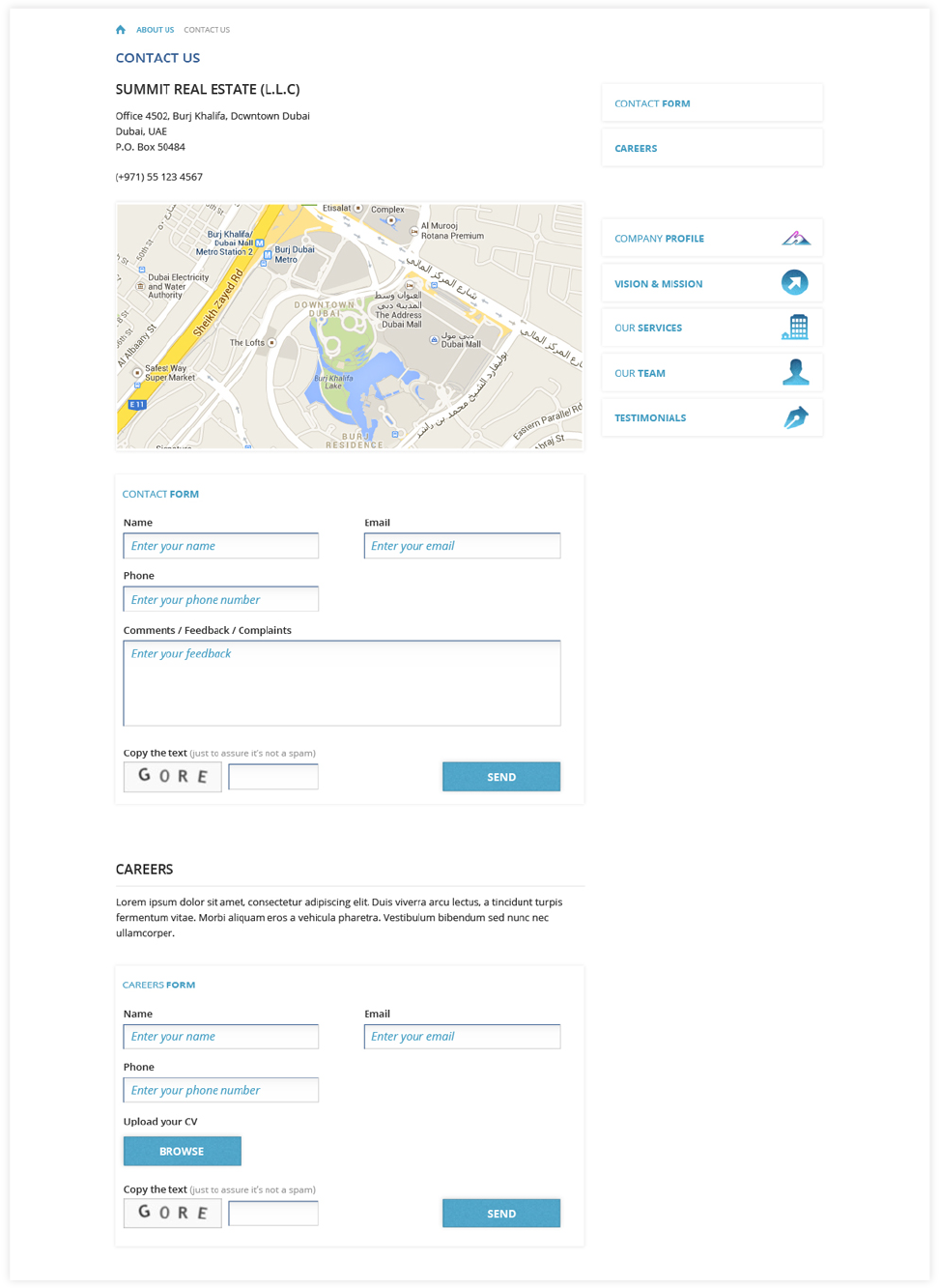Click the Contact Us breadcrumb item
Viewport: 939px width, 1288px height.
[x=207, y=30]
